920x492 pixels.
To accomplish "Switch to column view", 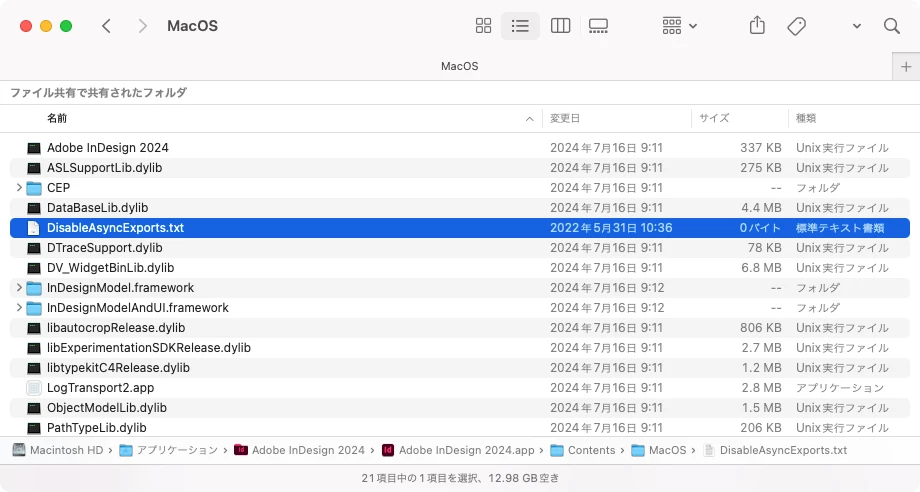I will (x=560, y=26).
